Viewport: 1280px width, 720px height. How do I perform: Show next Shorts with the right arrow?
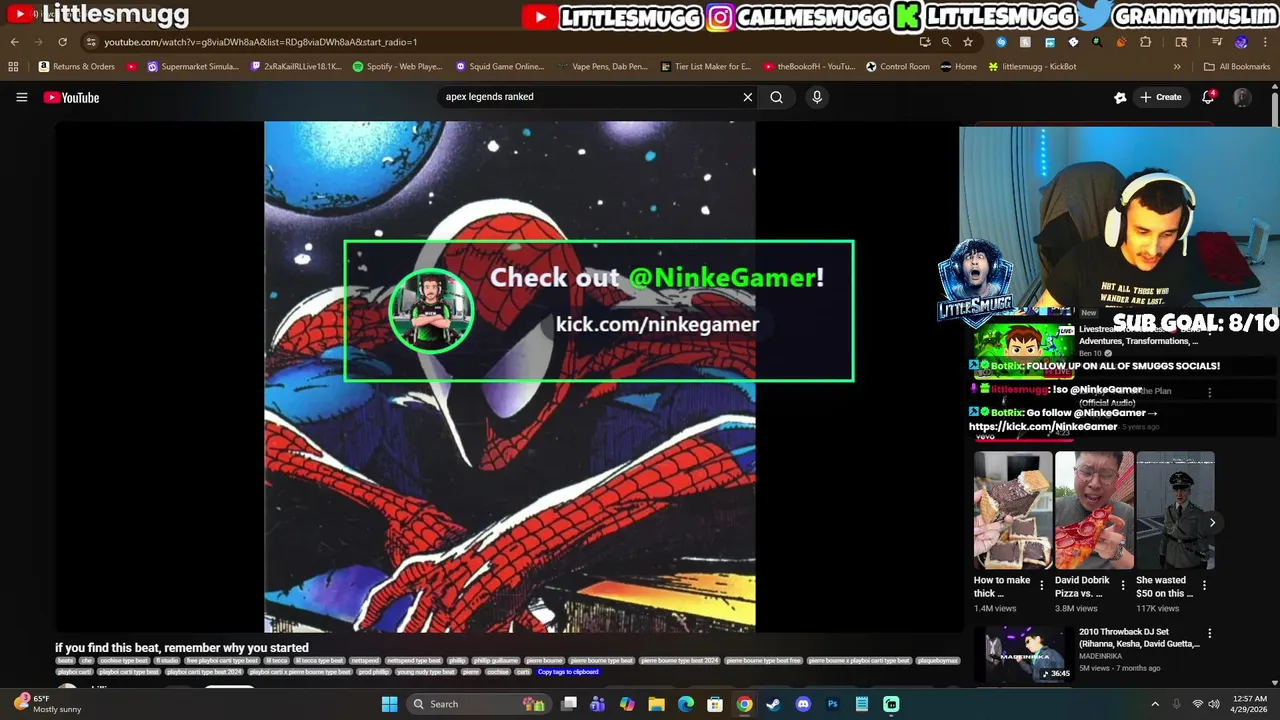(x=1212, y=522)
